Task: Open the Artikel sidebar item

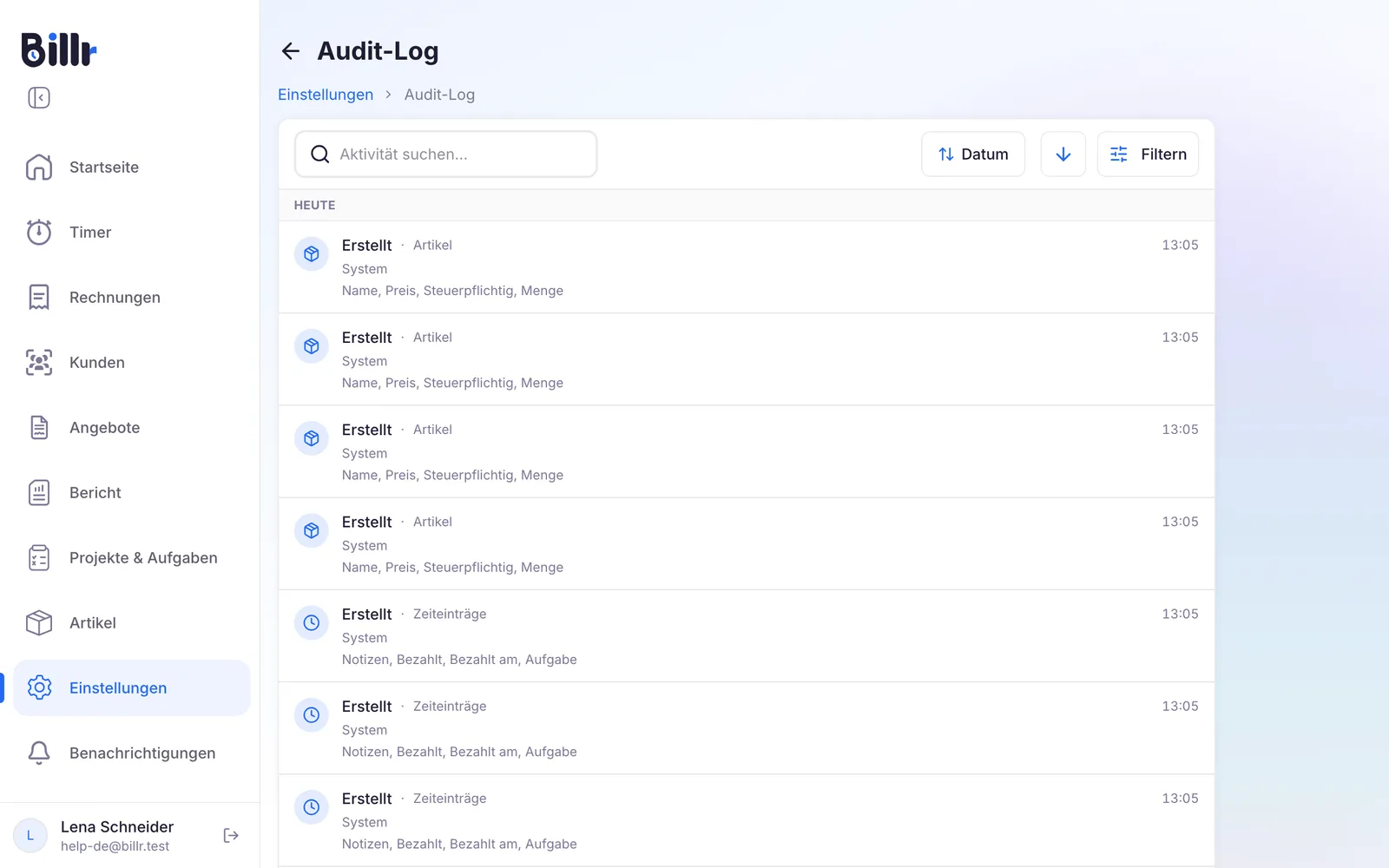Action: coord(132,622)
